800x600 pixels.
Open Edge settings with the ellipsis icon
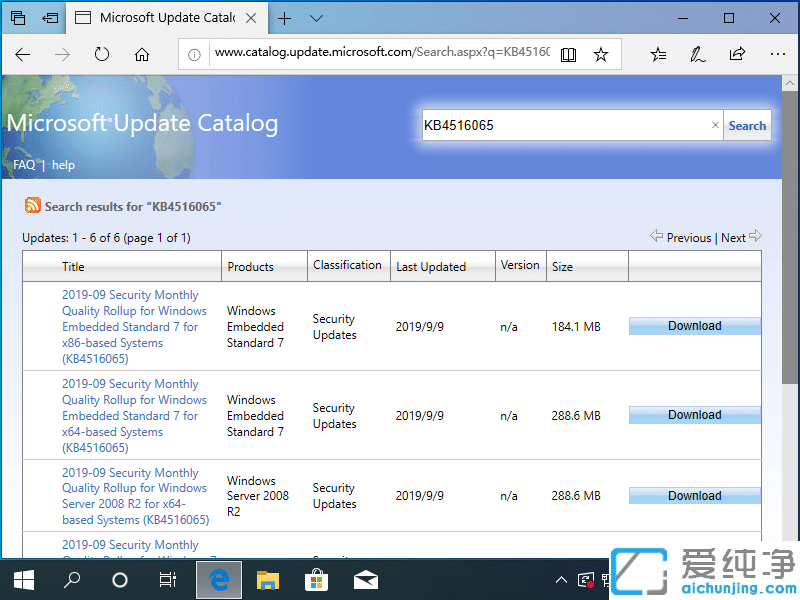778,56
